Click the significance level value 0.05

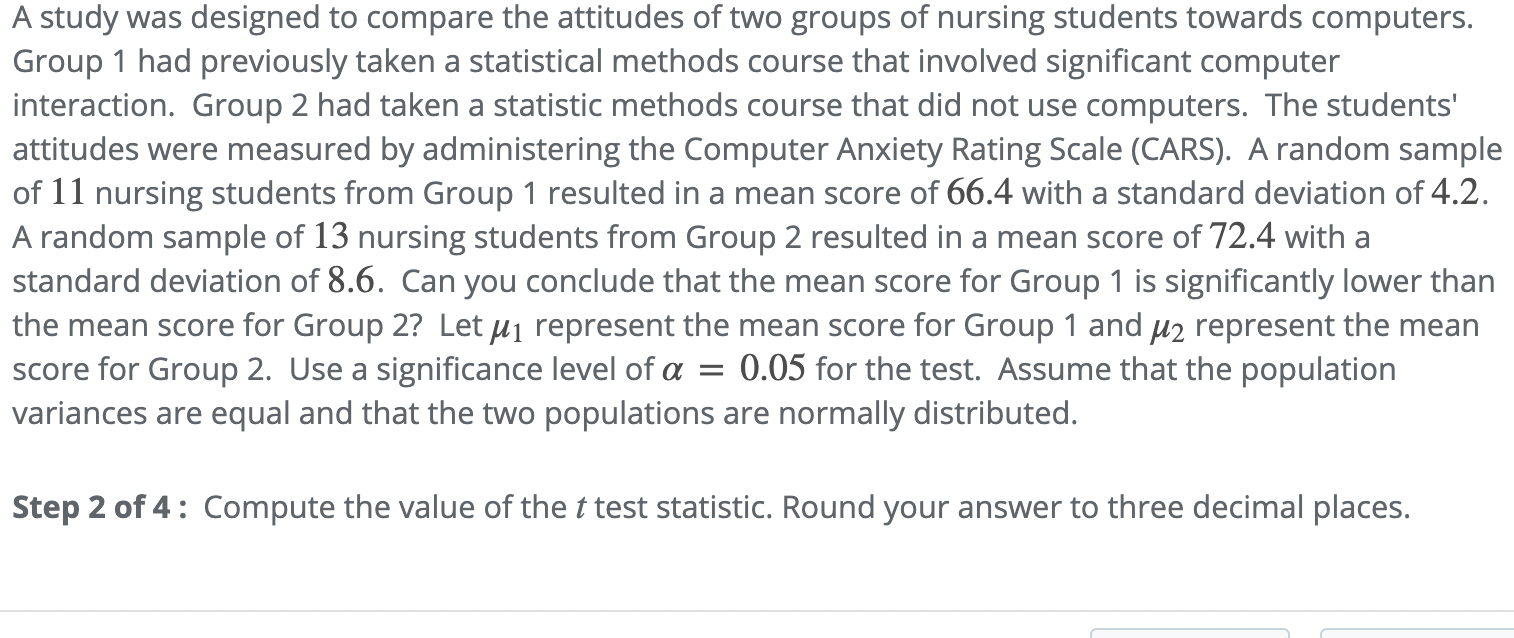click(x=773, y=370)
